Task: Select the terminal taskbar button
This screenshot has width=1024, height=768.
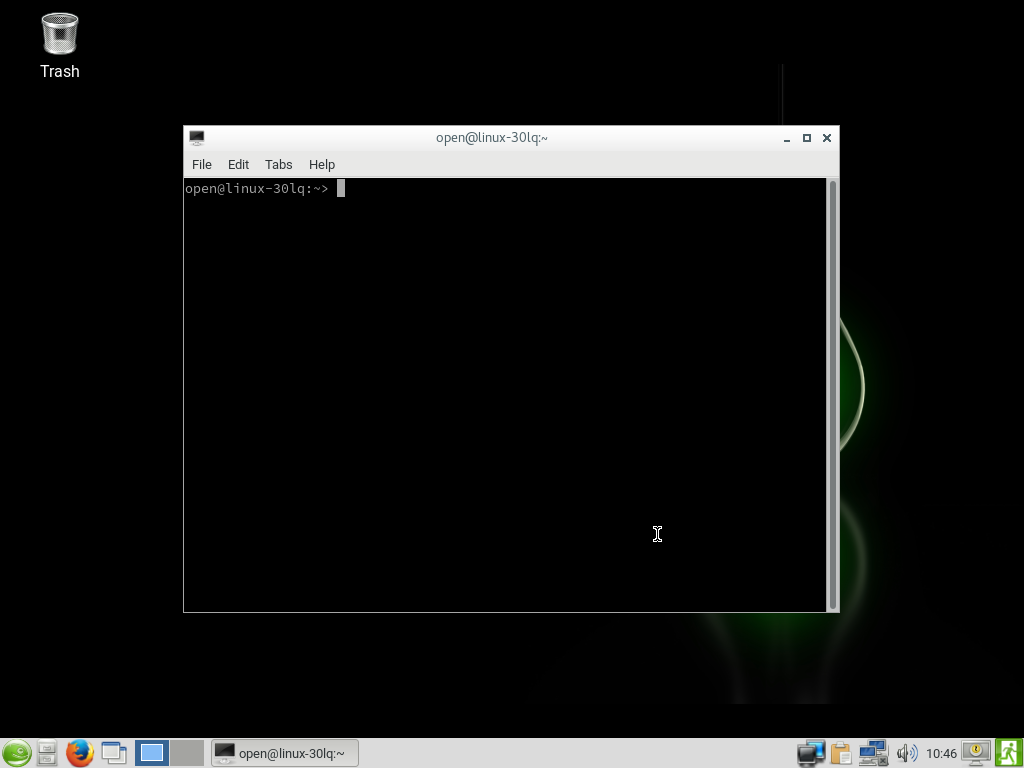Action: point(285,753)
